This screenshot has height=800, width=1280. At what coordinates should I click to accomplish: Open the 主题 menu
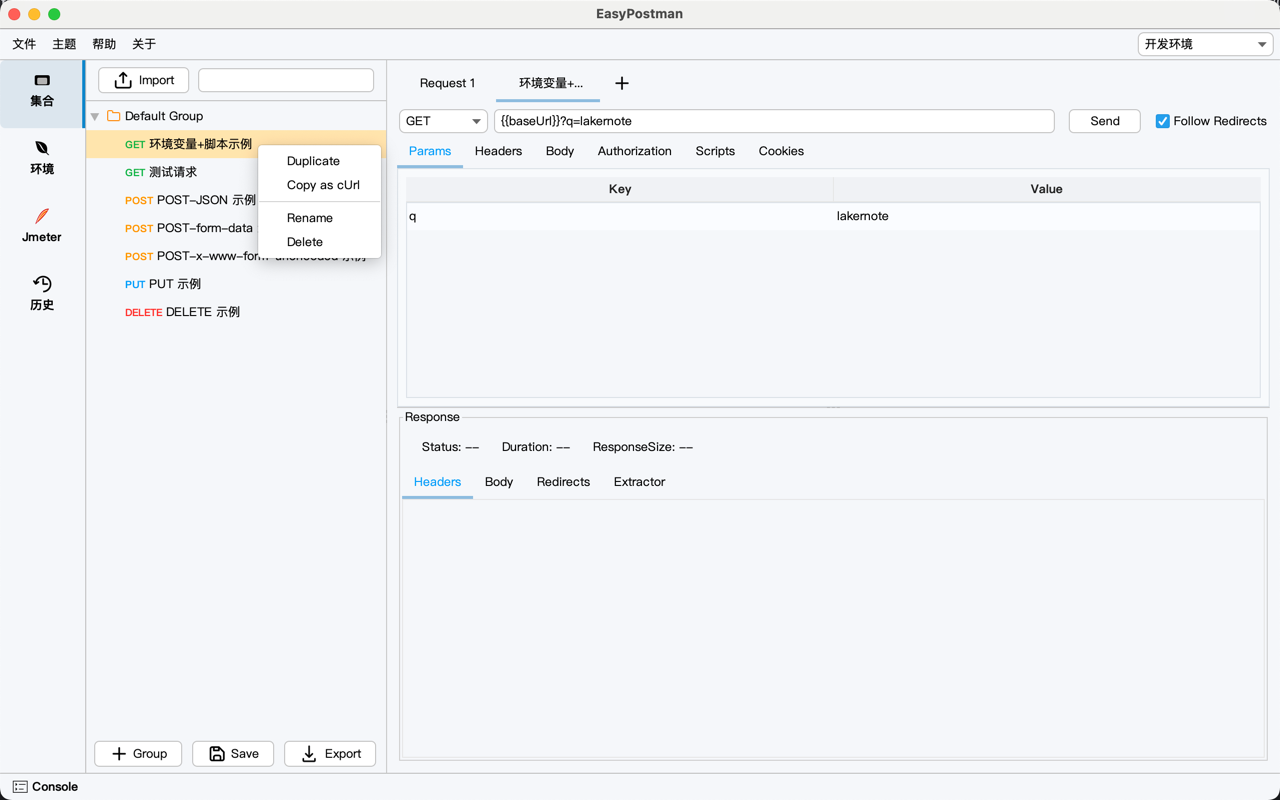click(64, 44)
